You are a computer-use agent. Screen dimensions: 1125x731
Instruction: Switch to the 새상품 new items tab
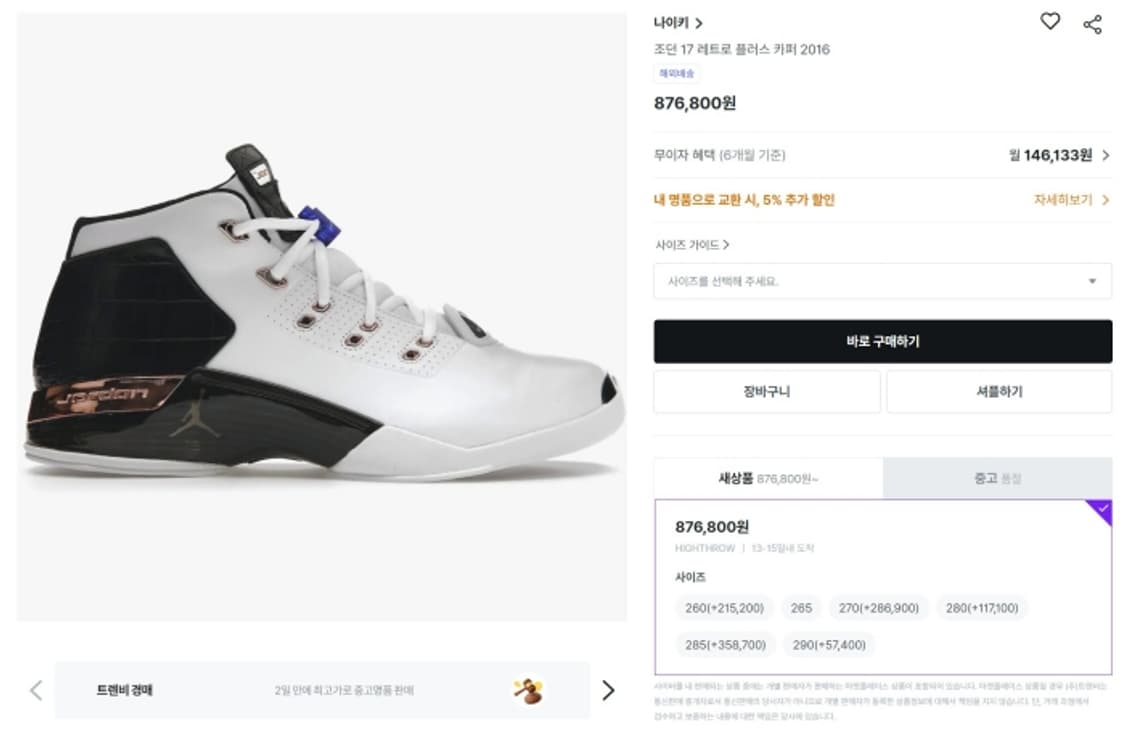[768, 479]
